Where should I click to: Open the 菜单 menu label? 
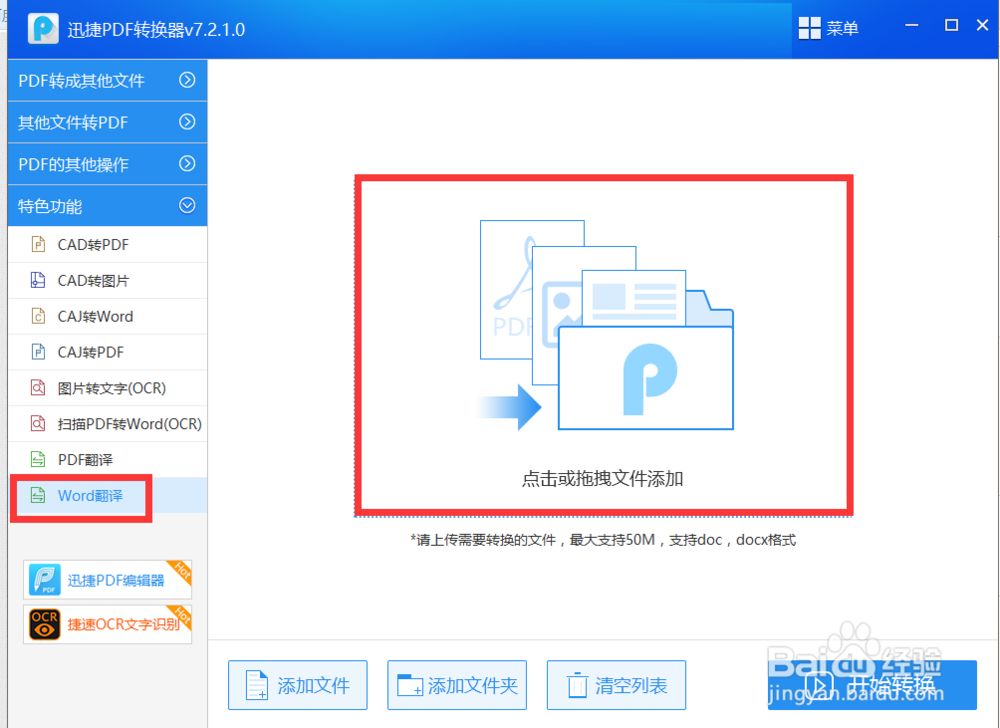pyautogui.click(x=842, y=29)
